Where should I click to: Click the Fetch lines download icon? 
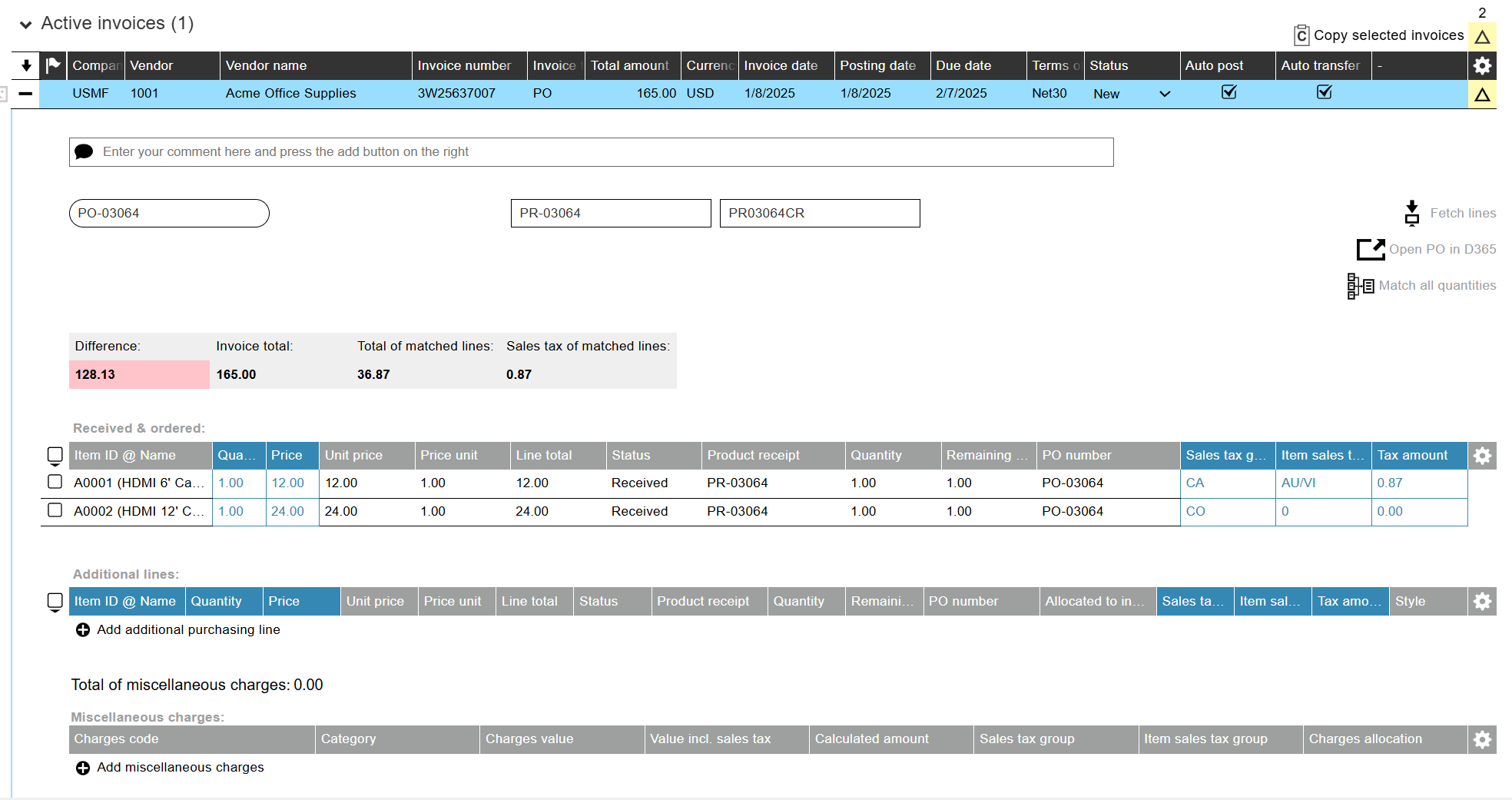[1411, 213]
